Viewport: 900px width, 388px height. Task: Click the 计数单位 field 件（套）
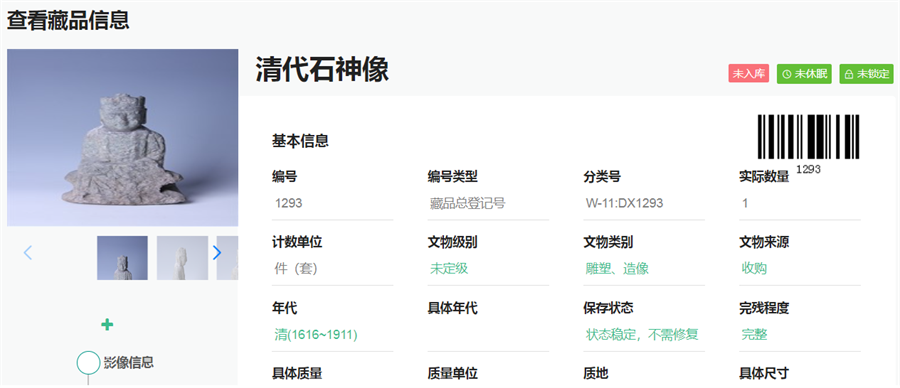click(x=332, y=269)
